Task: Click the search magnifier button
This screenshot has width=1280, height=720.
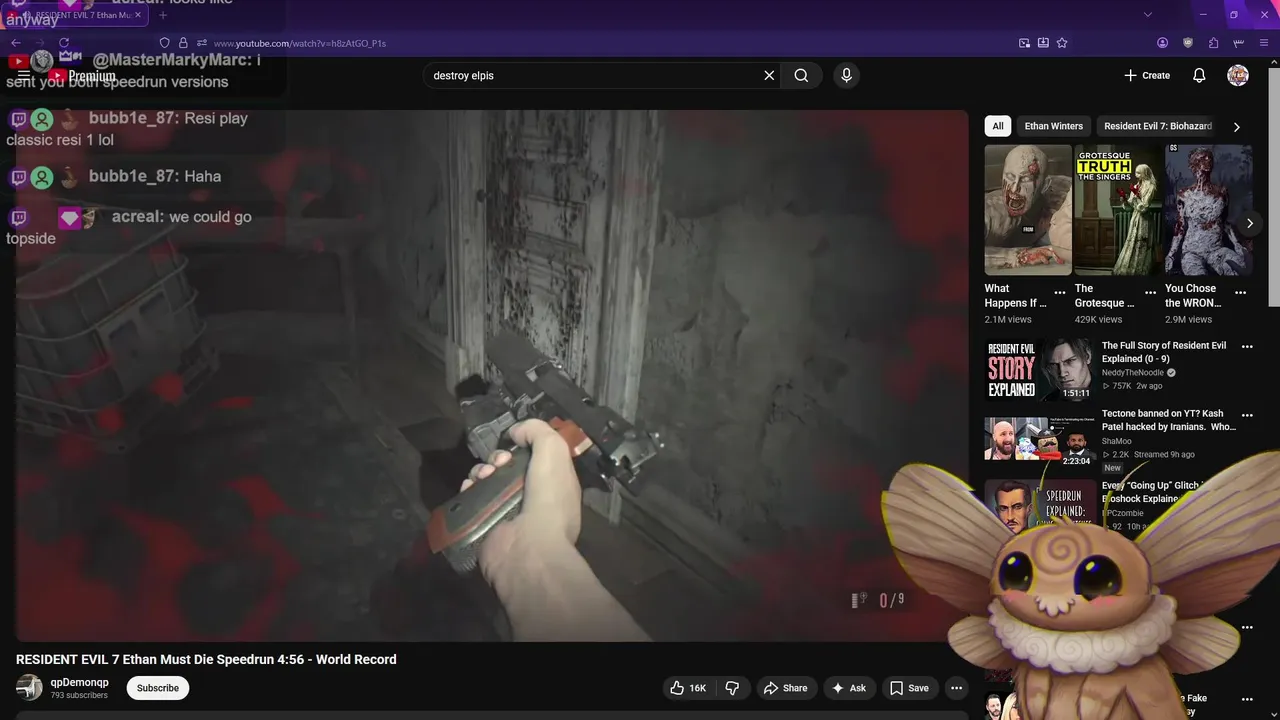Action: (801, 75)
